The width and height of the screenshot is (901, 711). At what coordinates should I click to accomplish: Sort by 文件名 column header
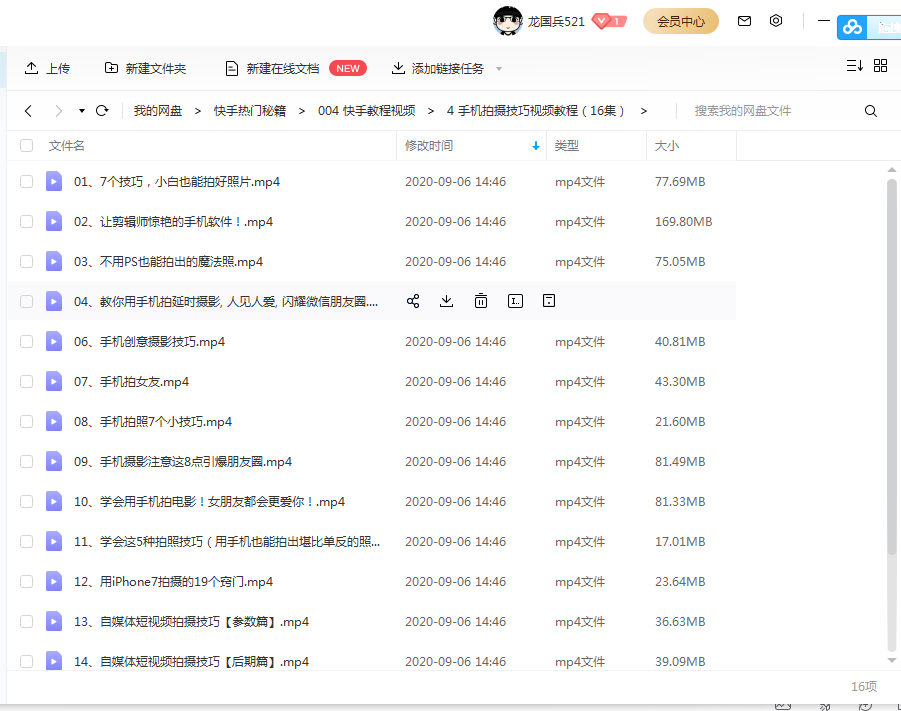click(x=67, y=145)
